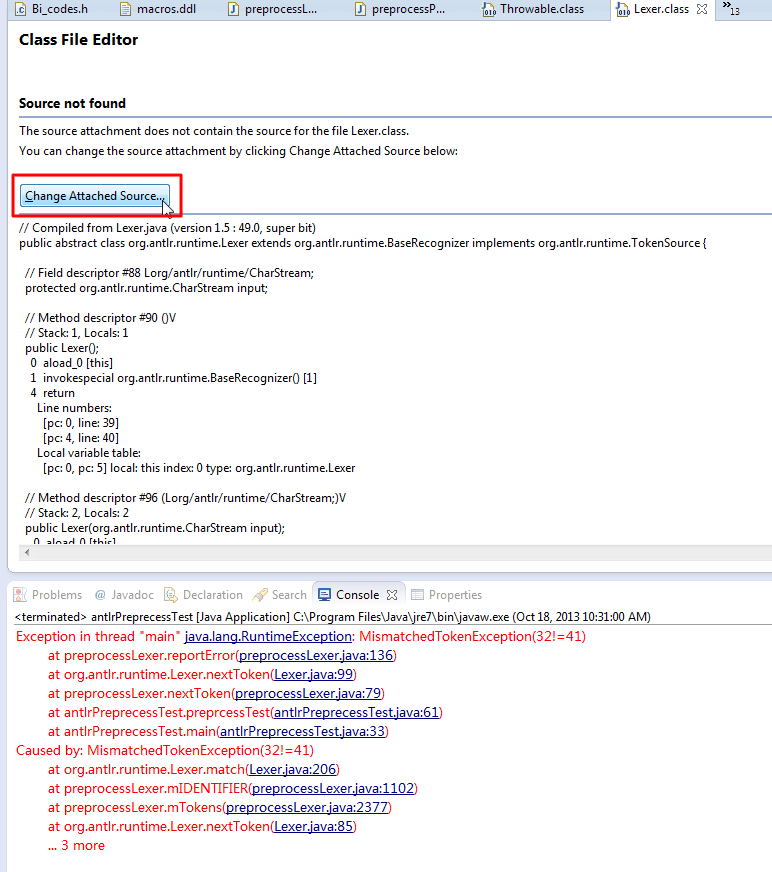Open Lexer.java:99 stack trace link

point(314,674)
